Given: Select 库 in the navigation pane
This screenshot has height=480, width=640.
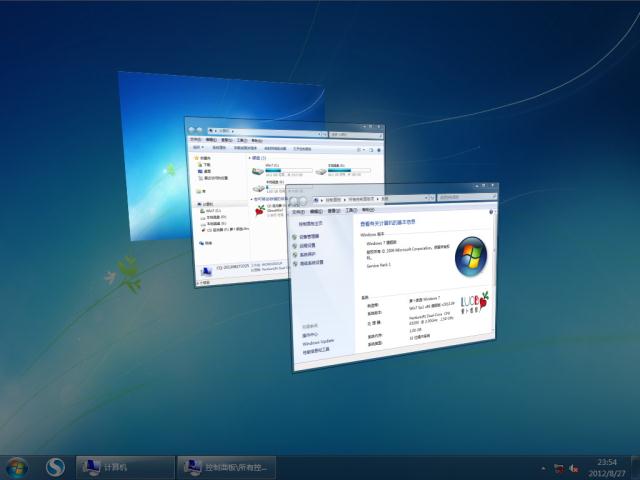Looking at the screenshot, I should click(201, 191).
